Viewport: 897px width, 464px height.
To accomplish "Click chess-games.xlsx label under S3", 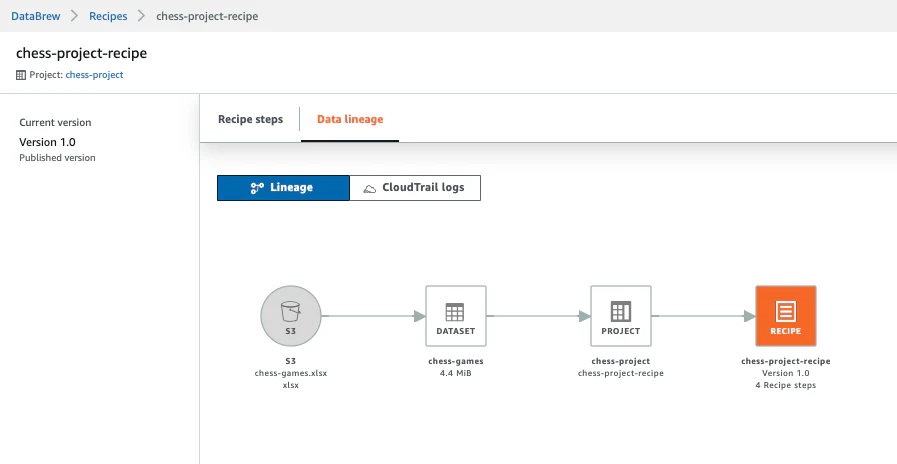I will click(291, 373).
